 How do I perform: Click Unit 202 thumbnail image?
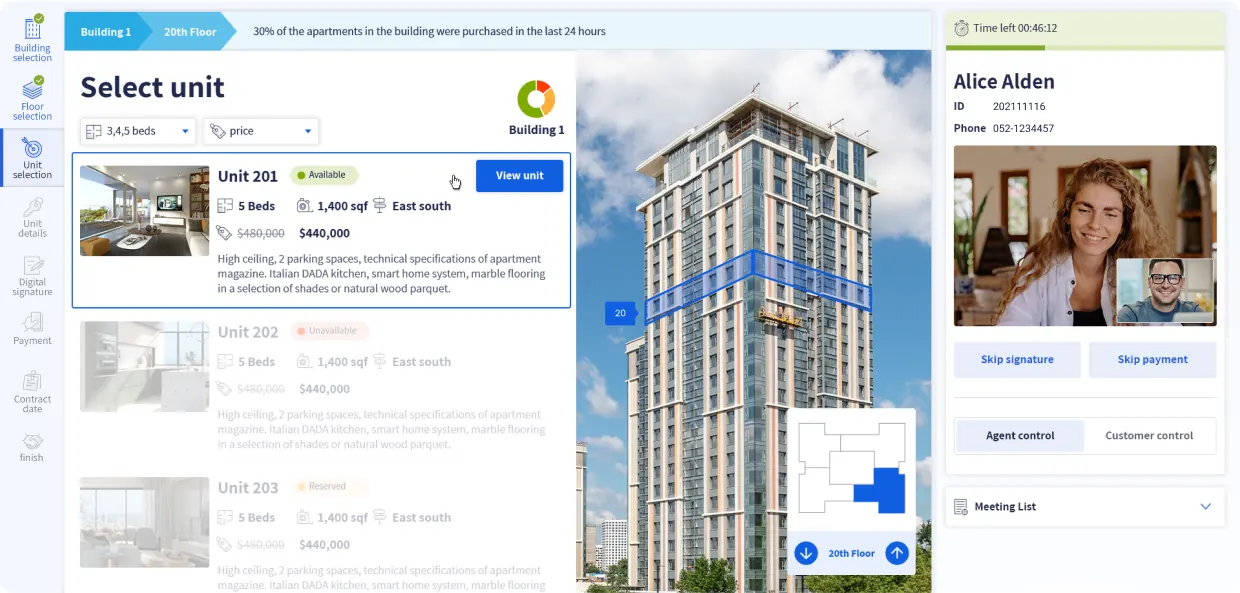pyautogui.click(x=145, y=367)
